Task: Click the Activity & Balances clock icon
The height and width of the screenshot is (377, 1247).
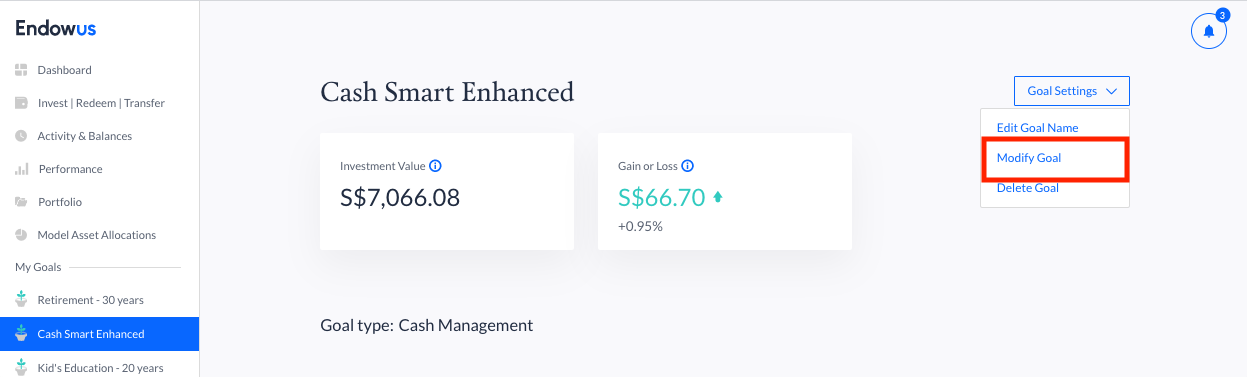Action: coord(21,136)
